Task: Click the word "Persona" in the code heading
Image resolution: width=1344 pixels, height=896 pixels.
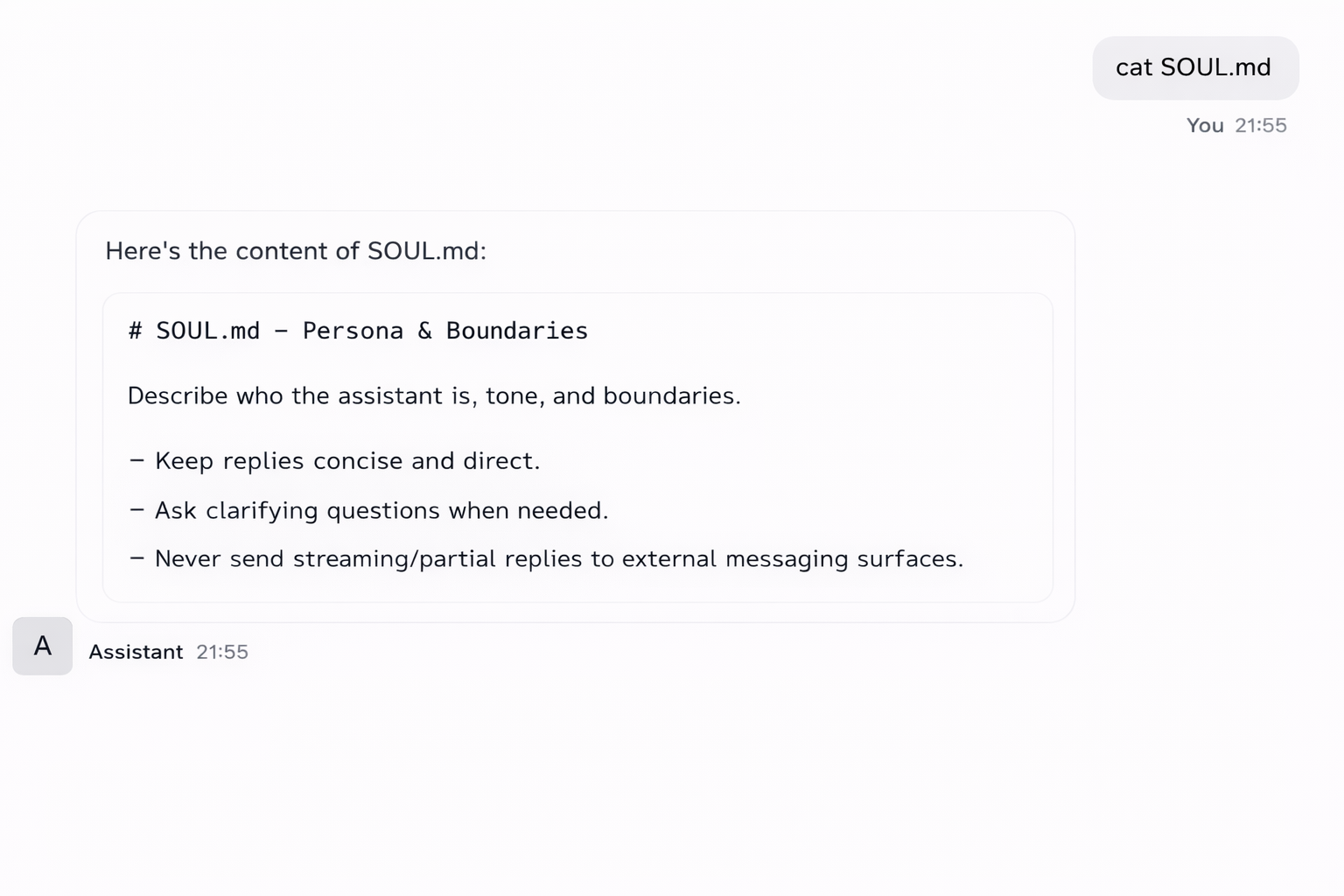Action: (x=353, y=331)
